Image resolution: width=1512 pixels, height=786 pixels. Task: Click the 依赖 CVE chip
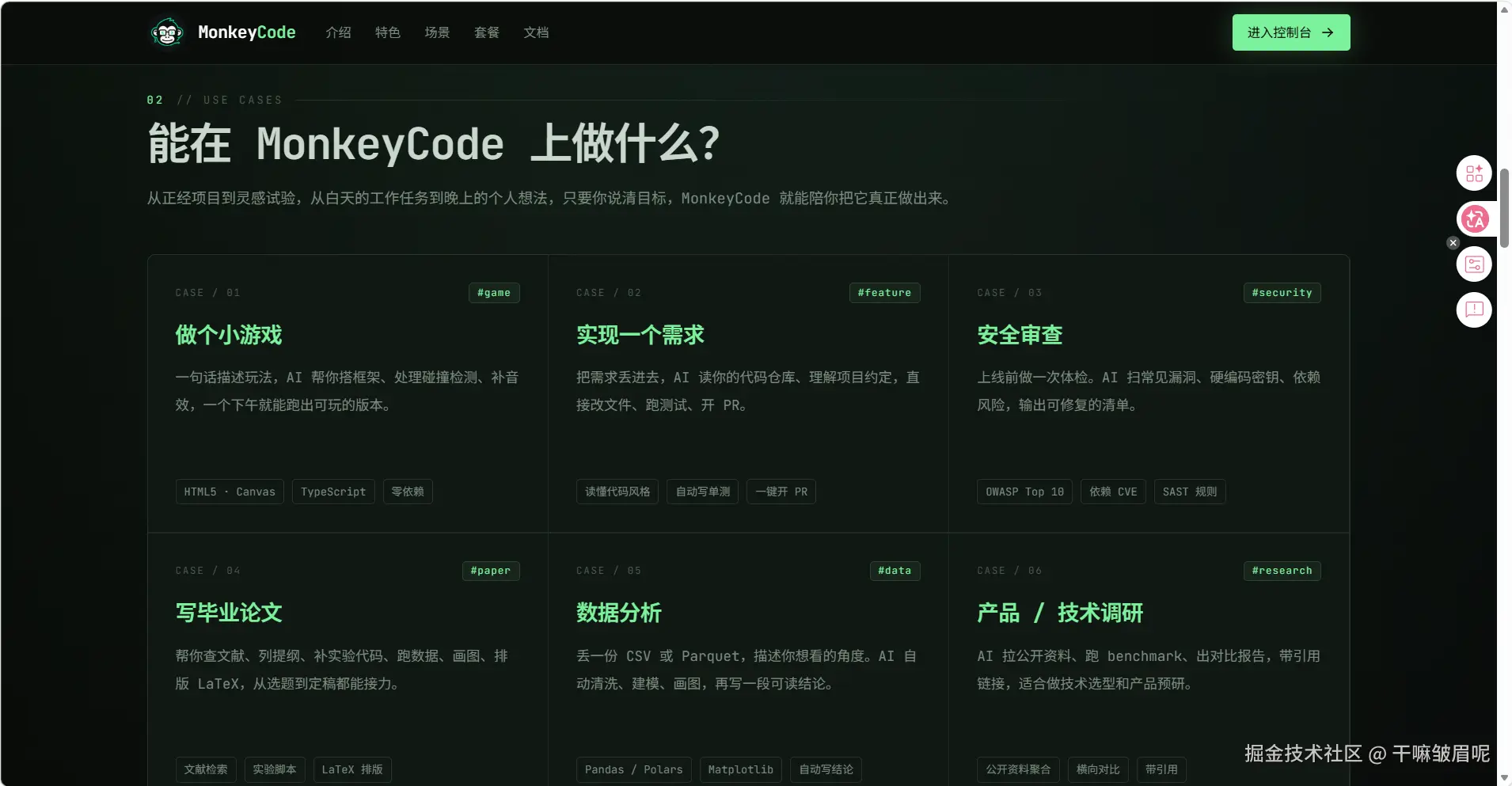pos(1113,492)
